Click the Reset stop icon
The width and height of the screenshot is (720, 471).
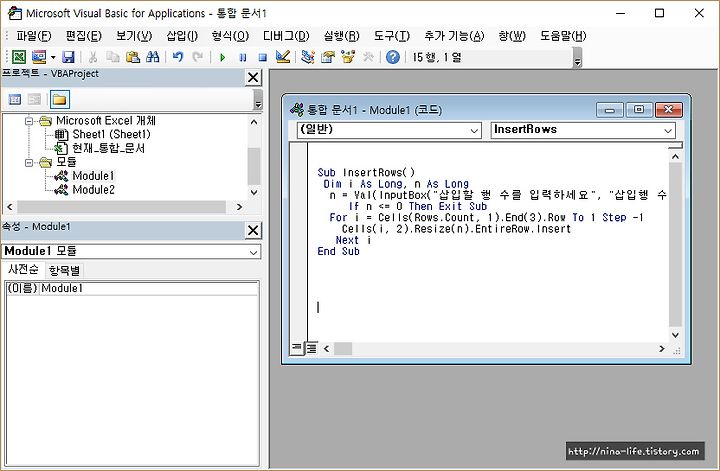click(263, 57)
